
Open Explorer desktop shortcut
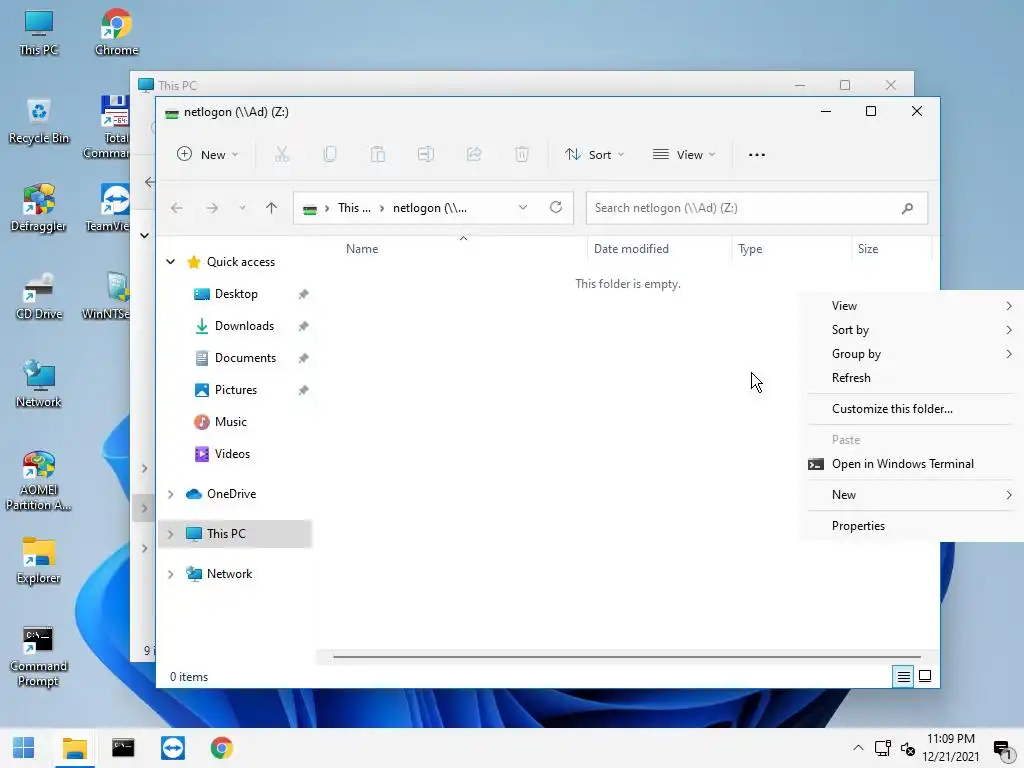[x=39, y=560]
